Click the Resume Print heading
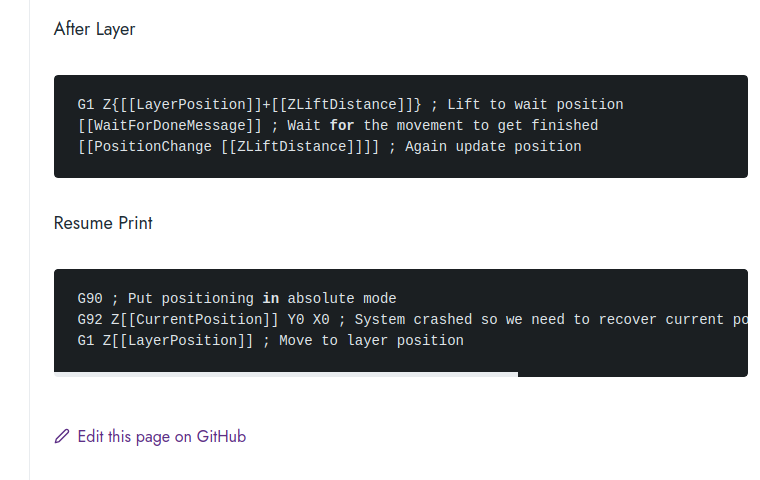The height and width of the screenshot is (480, 760). tap(103, 223)
